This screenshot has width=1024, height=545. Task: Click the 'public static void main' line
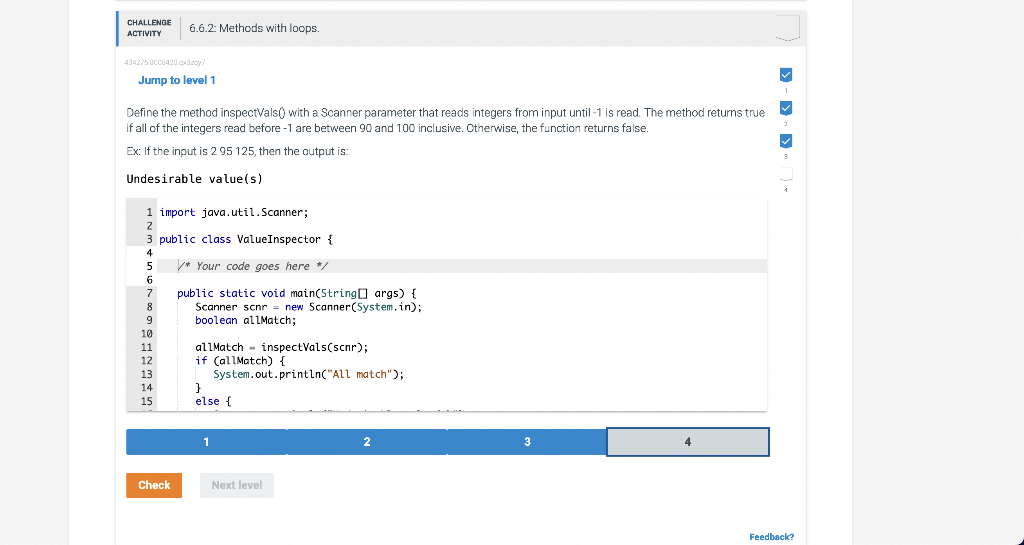pos(296,293)
